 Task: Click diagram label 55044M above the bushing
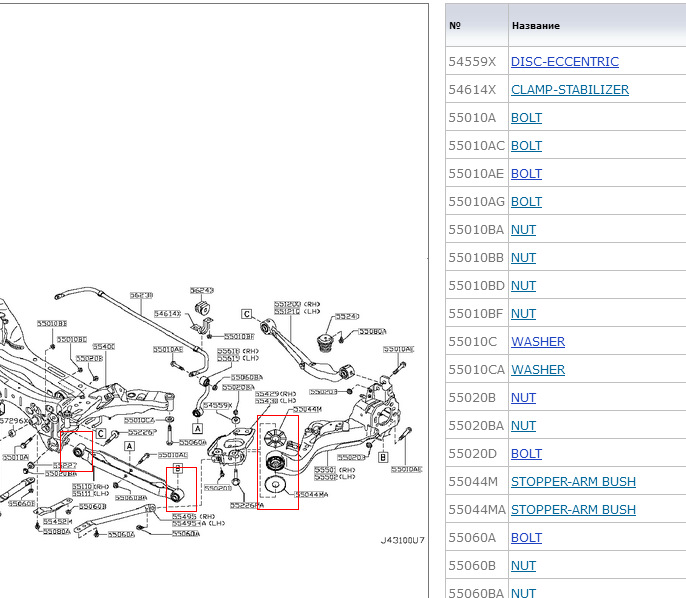[x=308, y=409]
